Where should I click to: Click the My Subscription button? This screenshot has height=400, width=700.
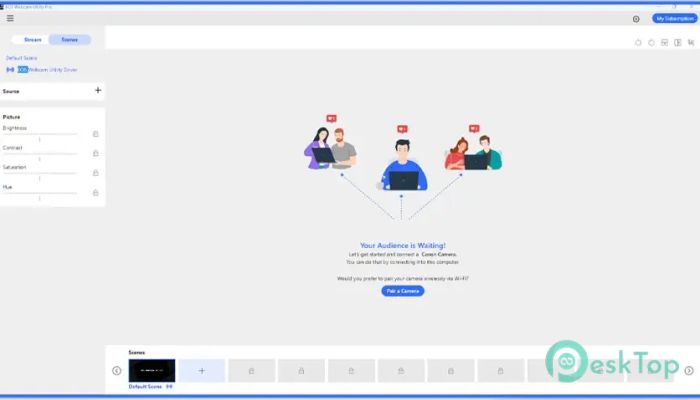pos(675,19)
